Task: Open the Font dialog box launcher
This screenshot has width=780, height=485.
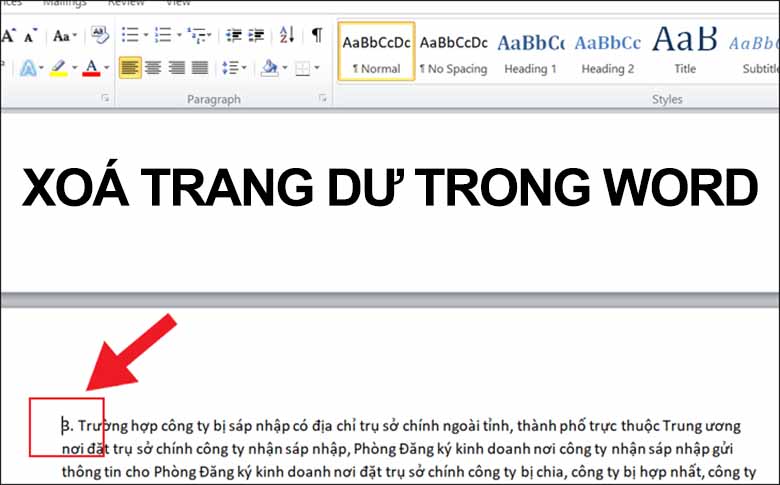Action: click(105, 98)
